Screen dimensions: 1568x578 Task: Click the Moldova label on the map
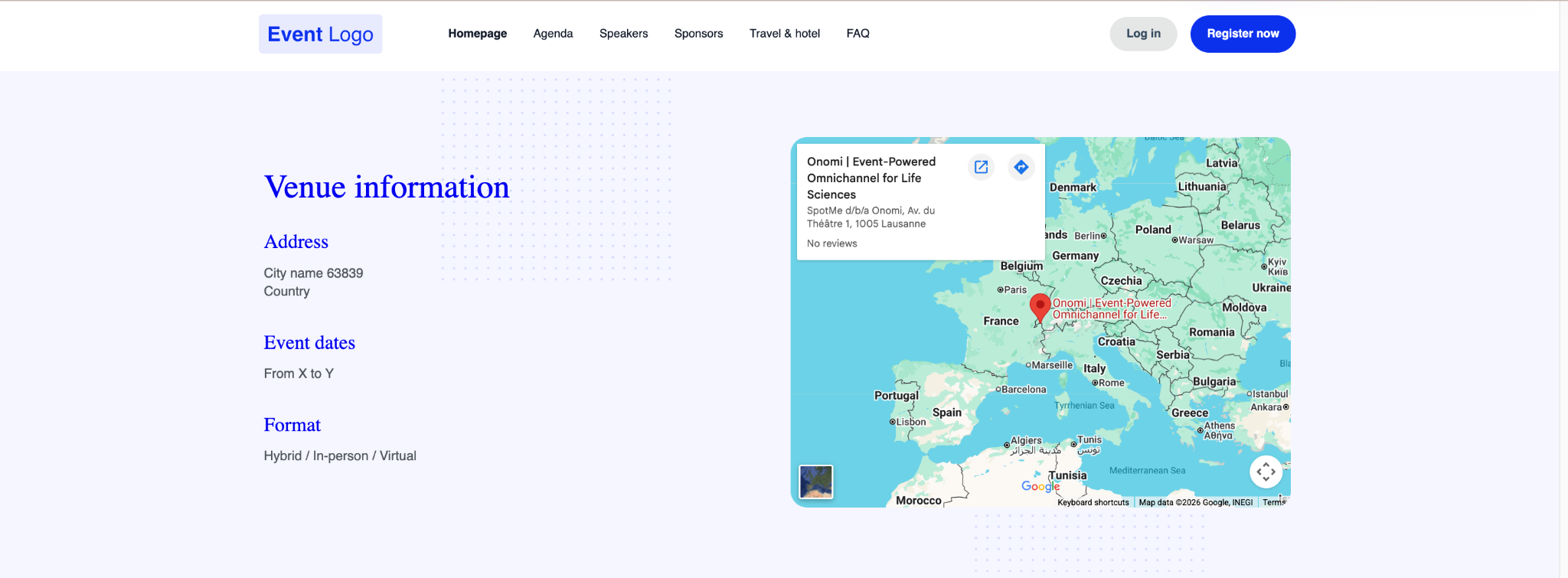[1244, 308]
